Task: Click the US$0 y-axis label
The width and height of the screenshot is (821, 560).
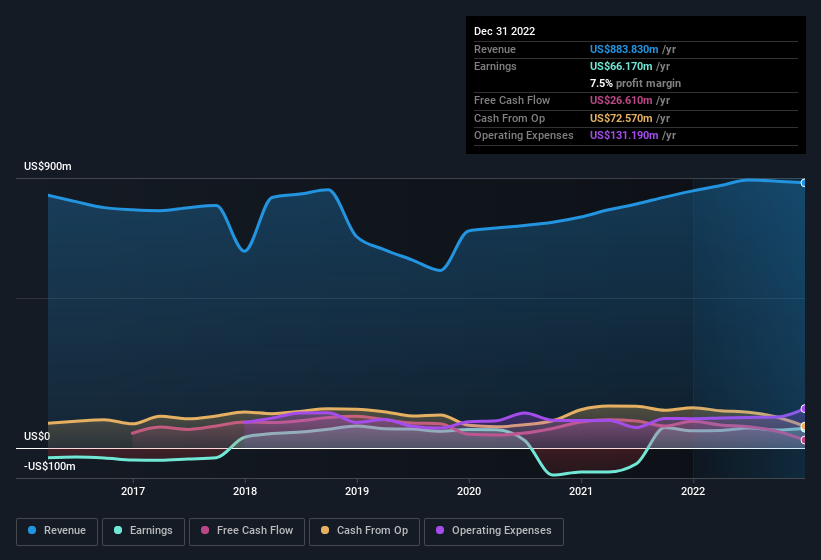Action: tap(37, 436)
